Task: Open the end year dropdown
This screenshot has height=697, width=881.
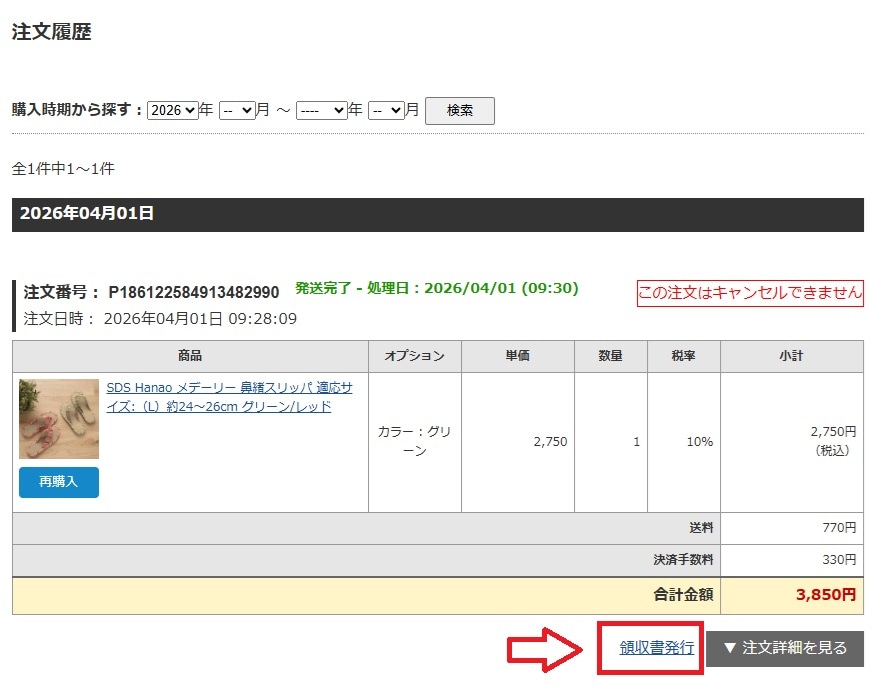Action: [x=321, y=110]
